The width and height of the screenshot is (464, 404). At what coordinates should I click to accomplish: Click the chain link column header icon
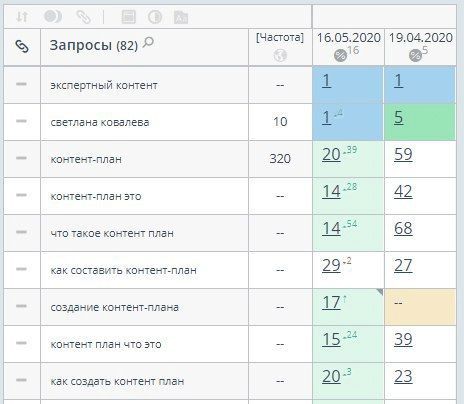click(22, 46)
